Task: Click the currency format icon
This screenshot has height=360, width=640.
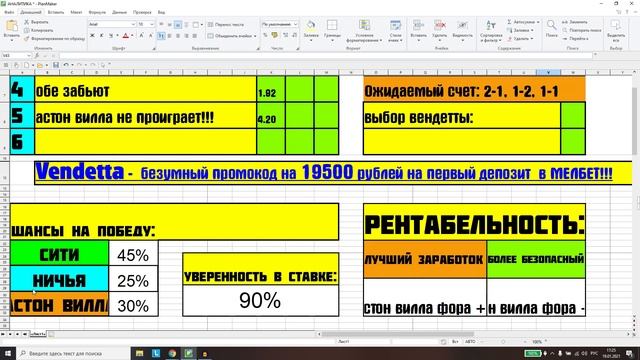Action: coord(275,36)
